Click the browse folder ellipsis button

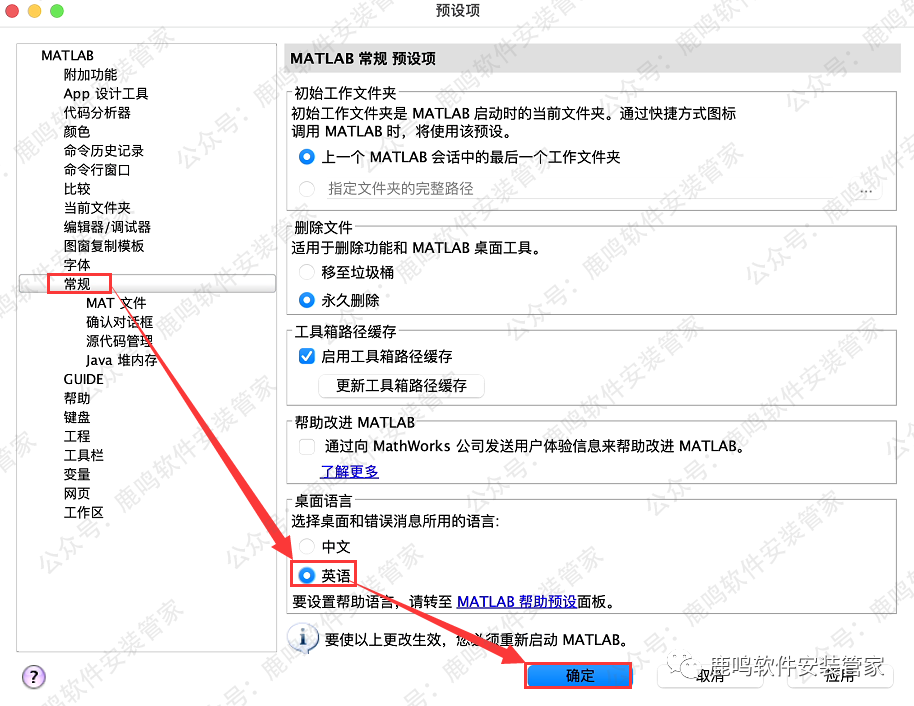pyautogui.click(x=866, y=188)
